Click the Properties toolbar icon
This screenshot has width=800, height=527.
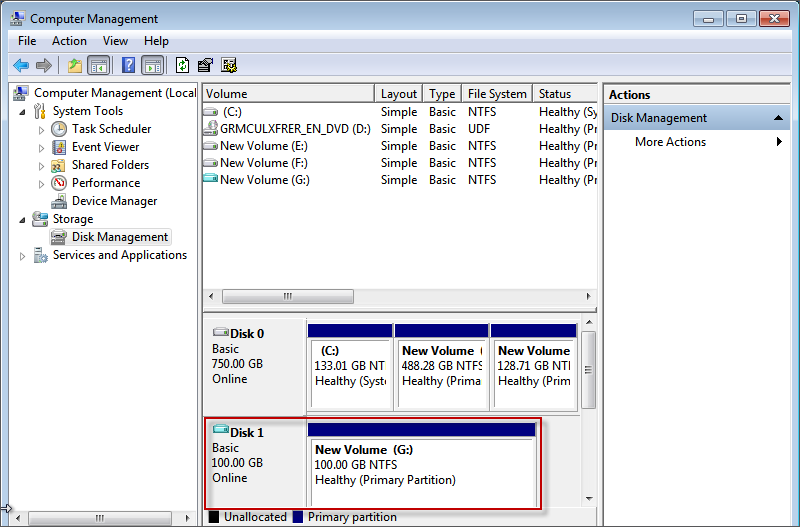(205, 65)
